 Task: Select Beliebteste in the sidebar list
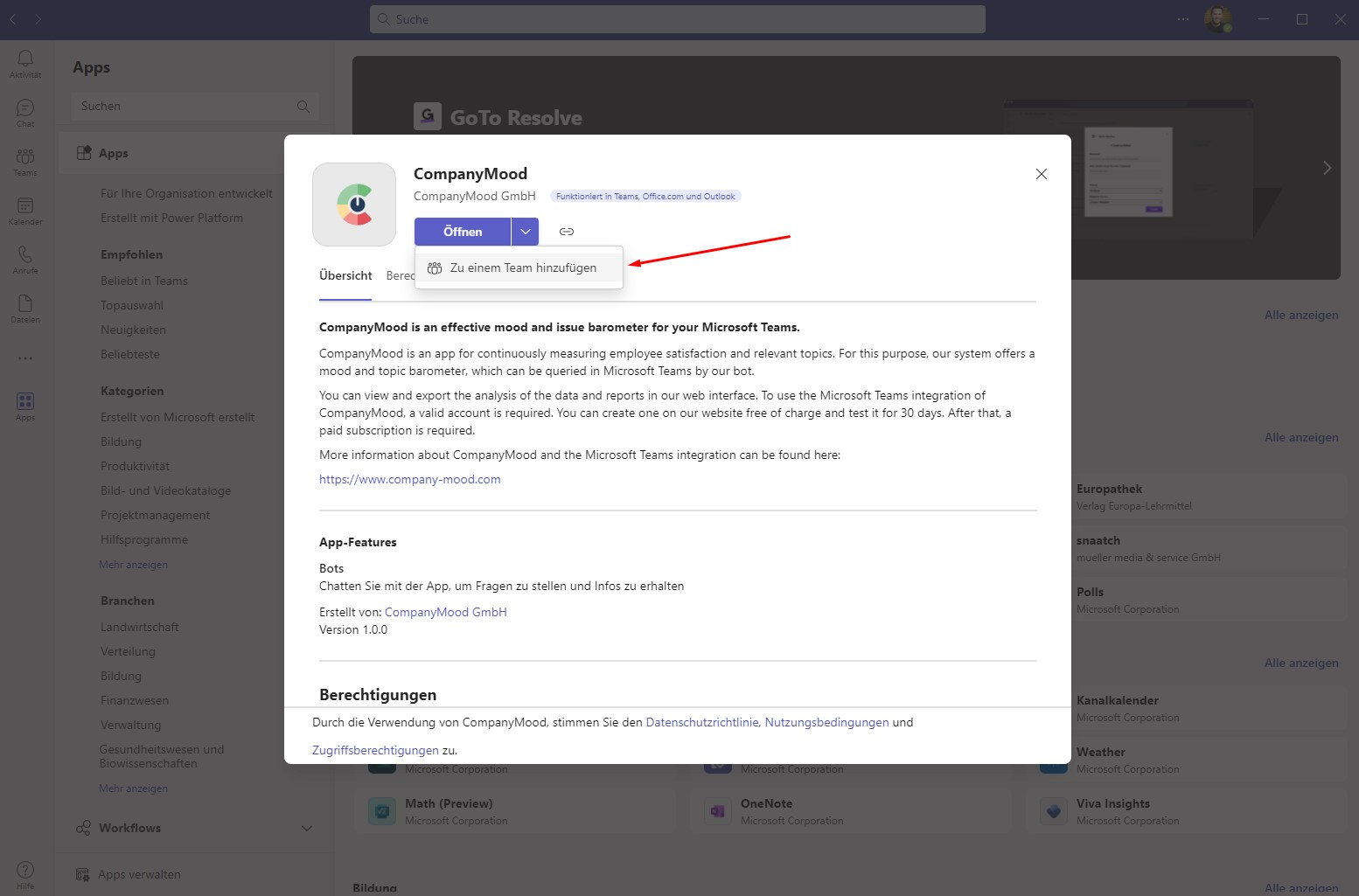coord(130,354)
